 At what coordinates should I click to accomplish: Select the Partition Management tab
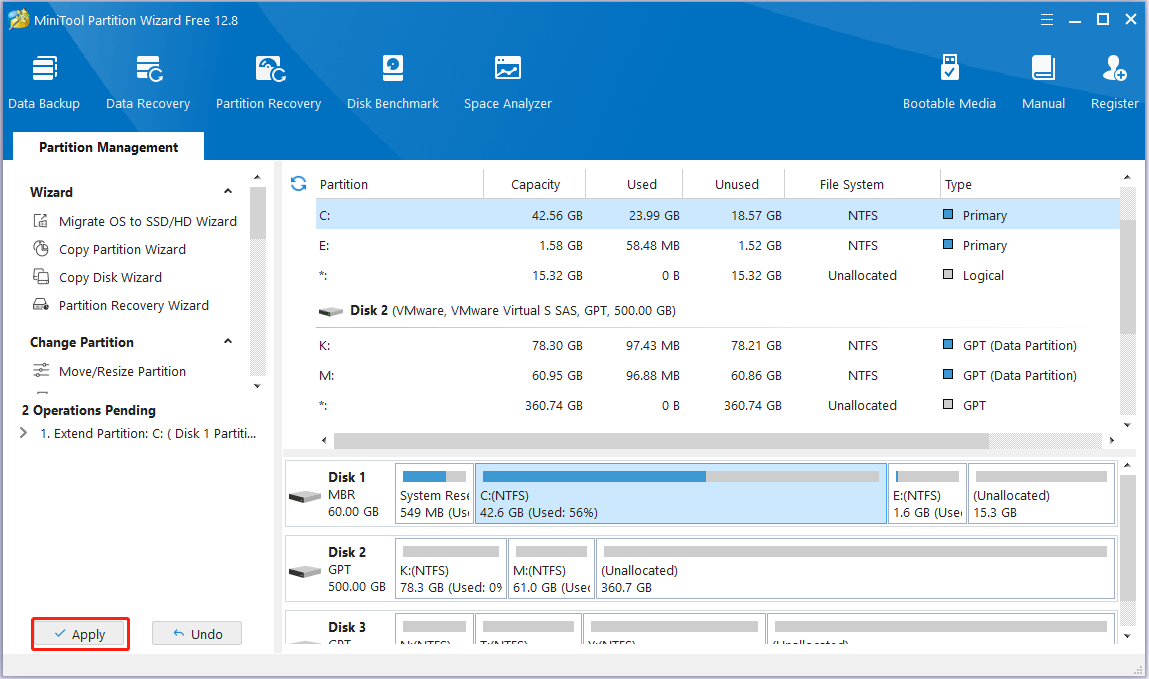click(x=108, y=146)
